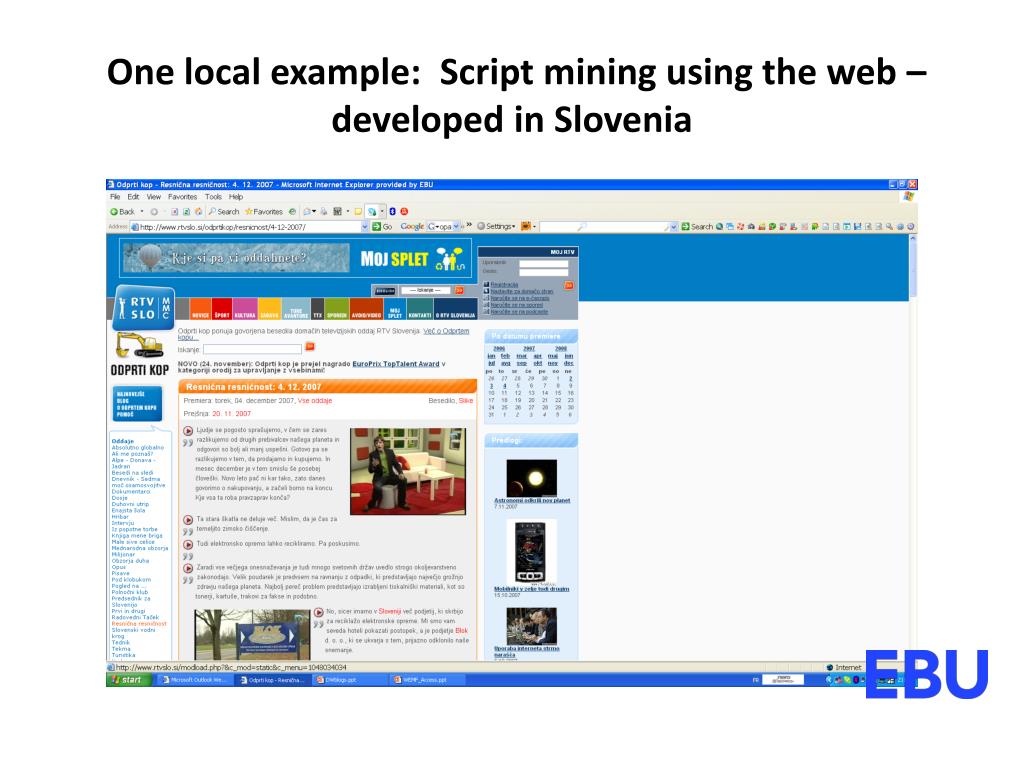Open the Help menu
Viewport: 1024px width, 768px height.
click(236, 197)
